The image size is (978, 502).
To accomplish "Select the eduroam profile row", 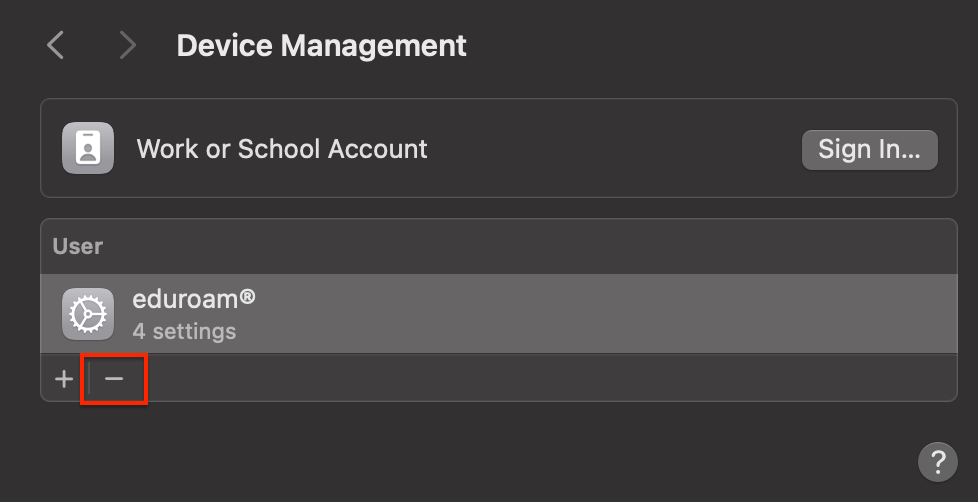I will coord(500,314).
